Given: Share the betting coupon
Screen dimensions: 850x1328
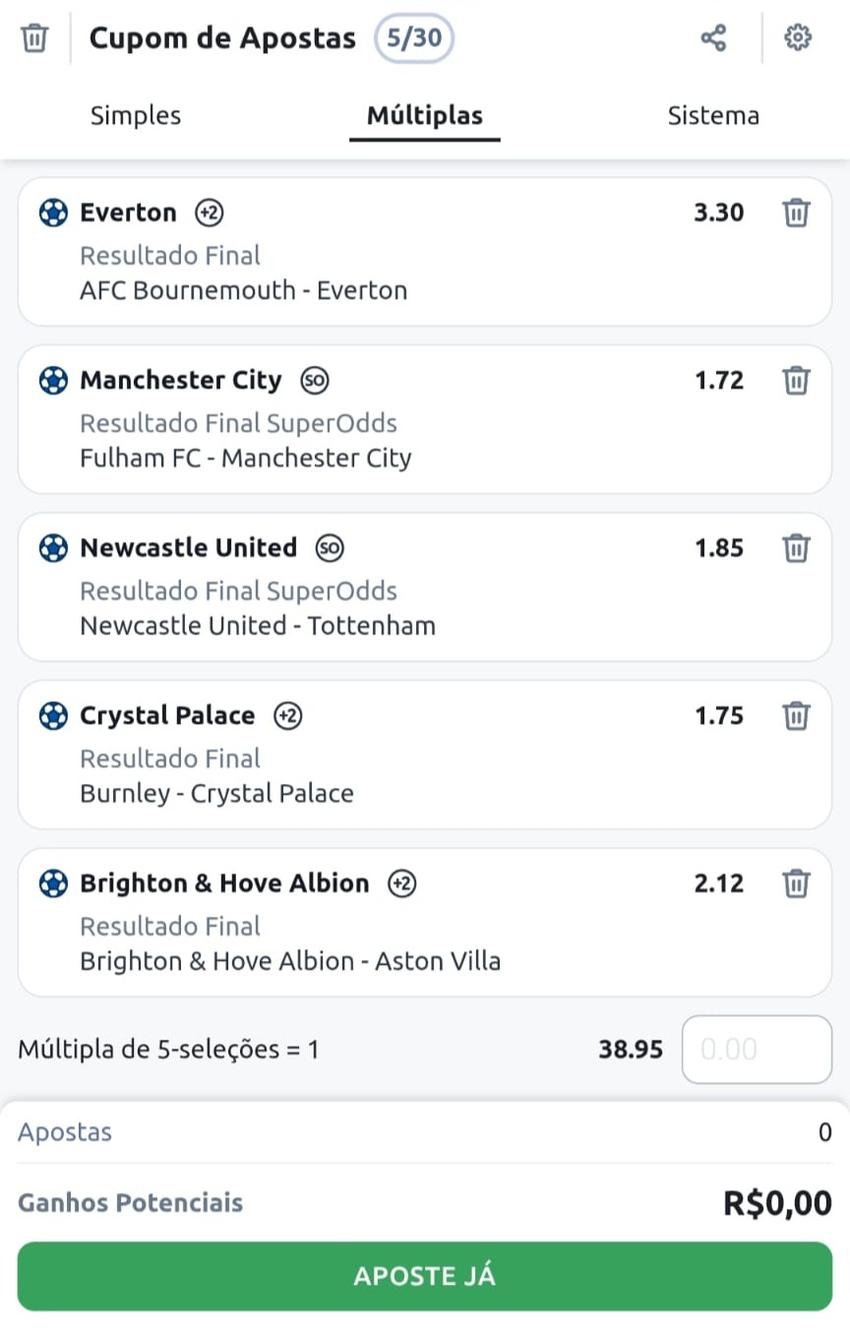Looking at the screenshot, I should click(x=714, y=37).
